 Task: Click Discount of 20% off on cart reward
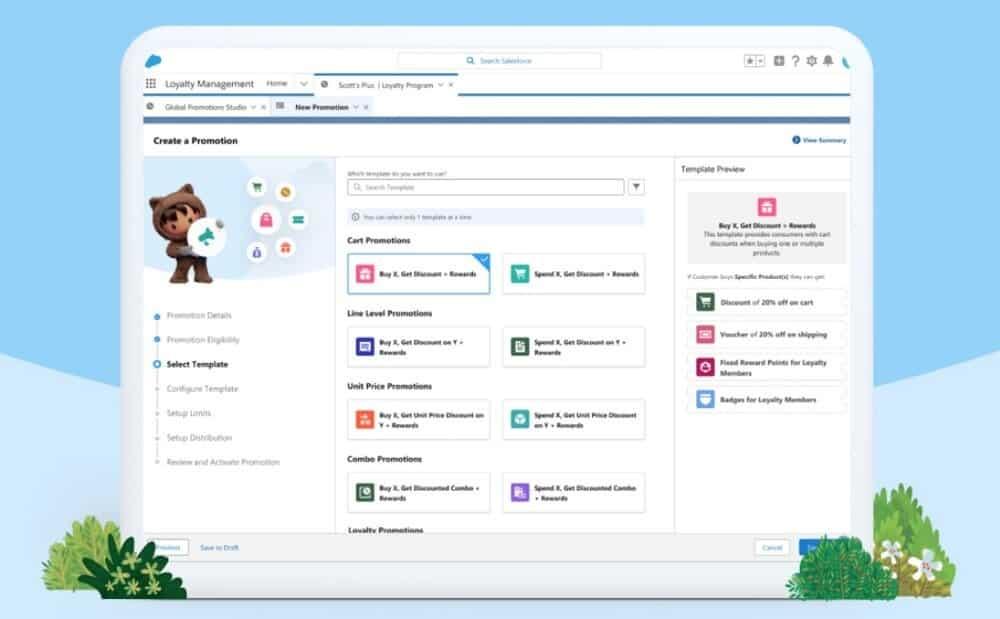pyautogui.click(x=767, y=302)
